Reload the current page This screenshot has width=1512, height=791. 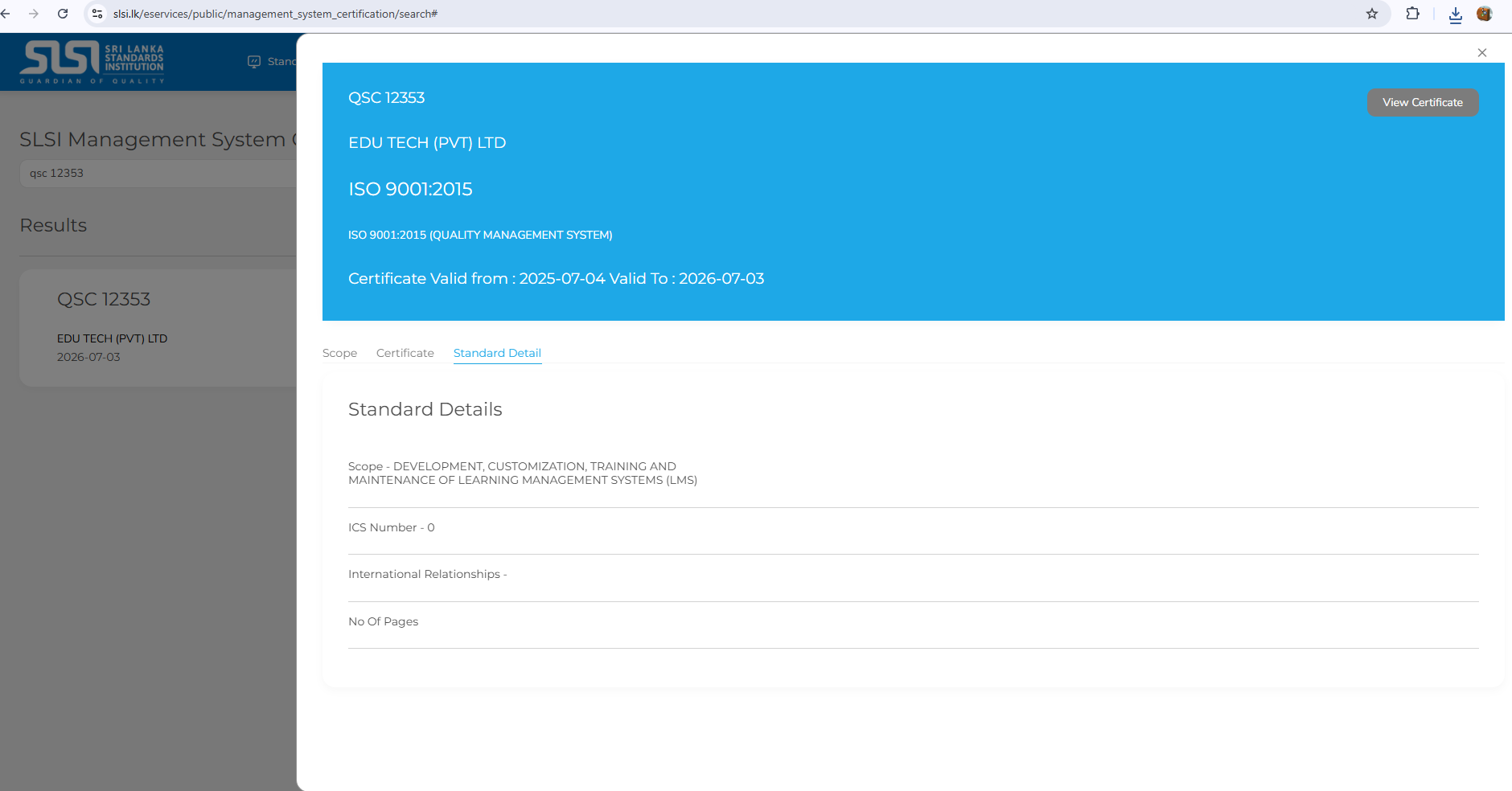point(63,14)
